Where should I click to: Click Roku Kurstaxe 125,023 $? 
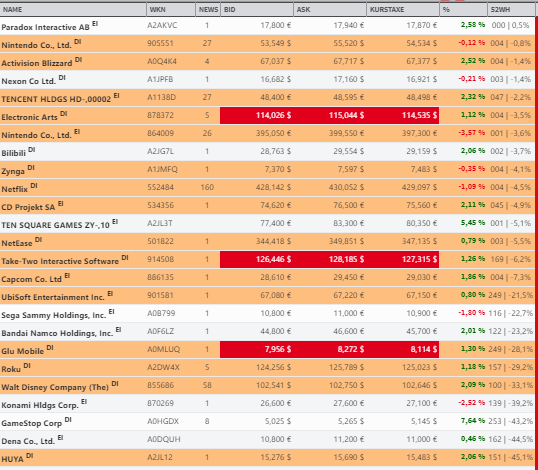(x=420, y=367)
